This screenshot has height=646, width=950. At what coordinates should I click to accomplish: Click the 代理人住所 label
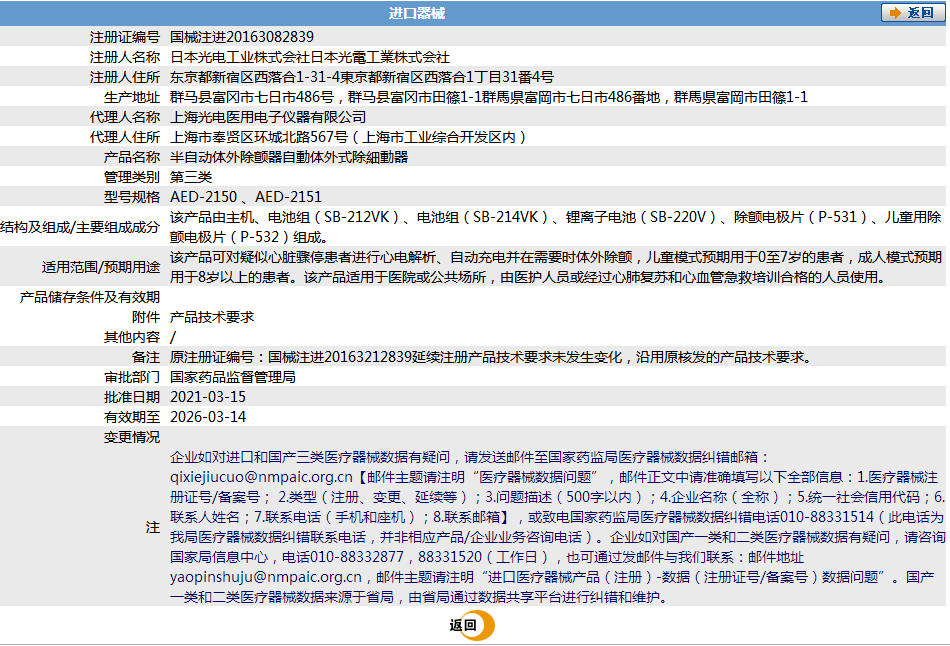point(125,137)
